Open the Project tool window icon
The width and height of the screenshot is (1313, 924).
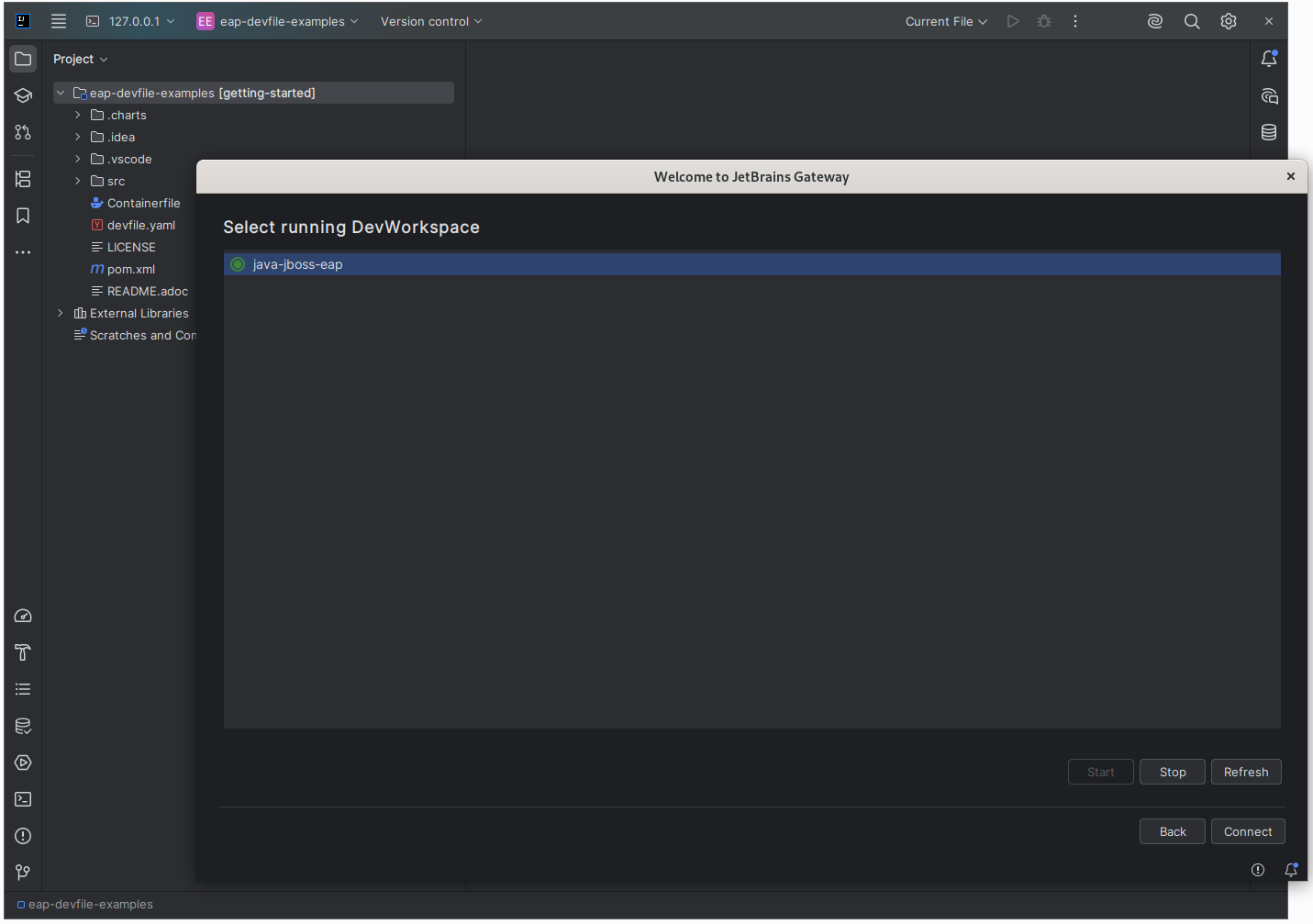[x=23, y=59]
